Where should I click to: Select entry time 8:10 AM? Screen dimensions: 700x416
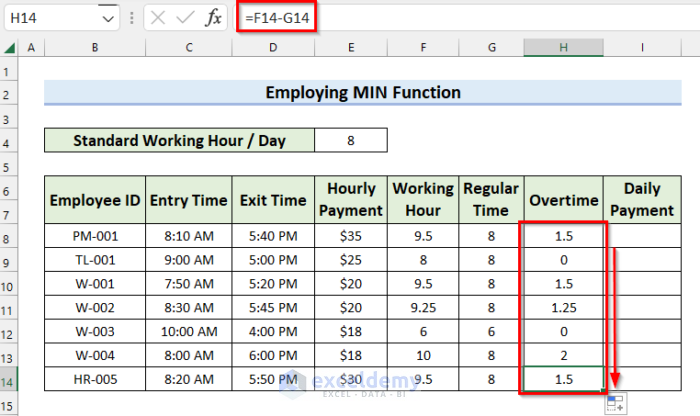[x=189, y=236]
